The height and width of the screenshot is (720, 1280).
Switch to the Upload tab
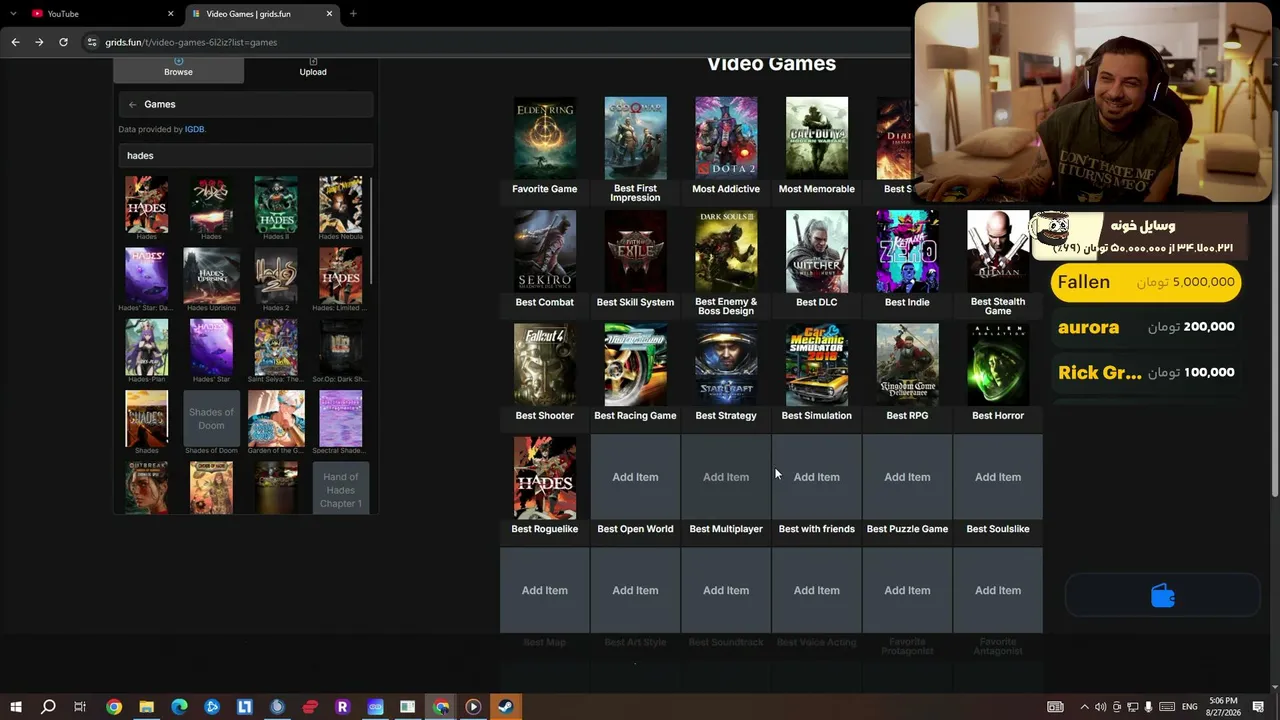pos(313,68)
